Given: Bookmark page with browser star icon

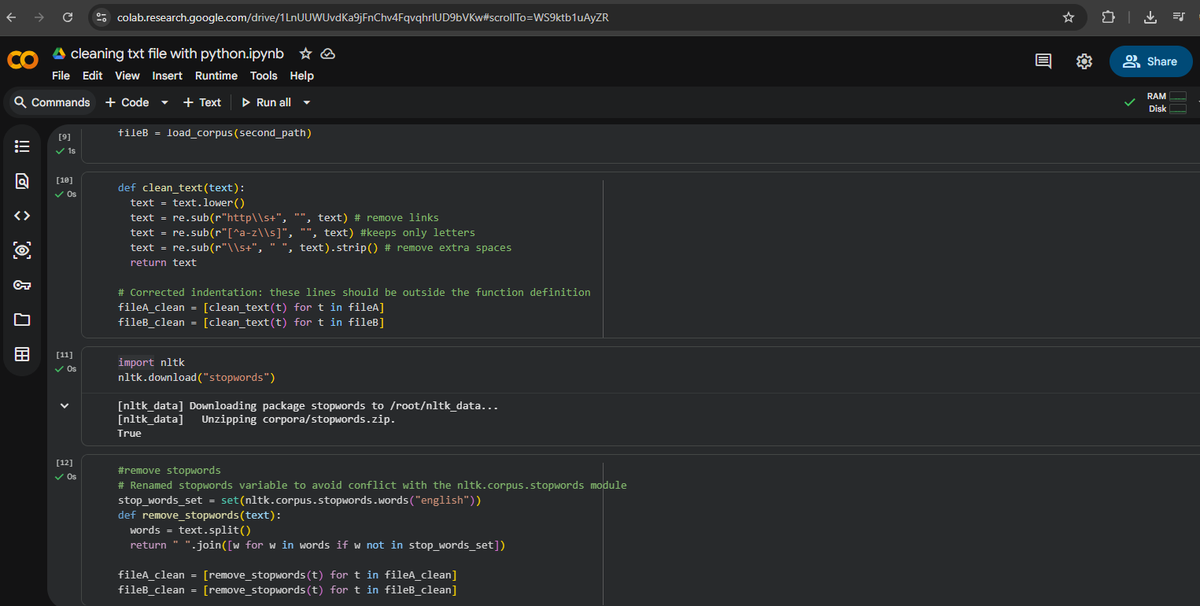Looking at the screenshot, I should point(1068,17).
